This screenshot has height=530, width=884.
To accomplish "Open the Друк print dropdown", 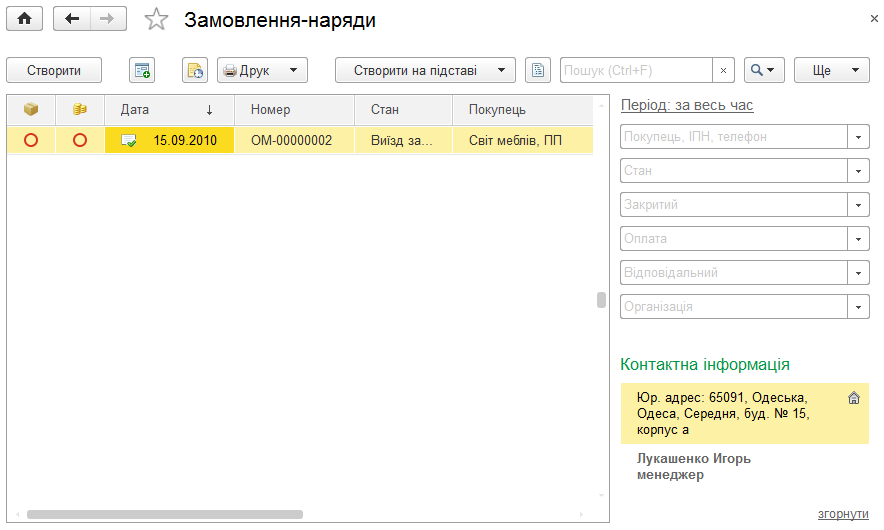I will click(262, 70).
